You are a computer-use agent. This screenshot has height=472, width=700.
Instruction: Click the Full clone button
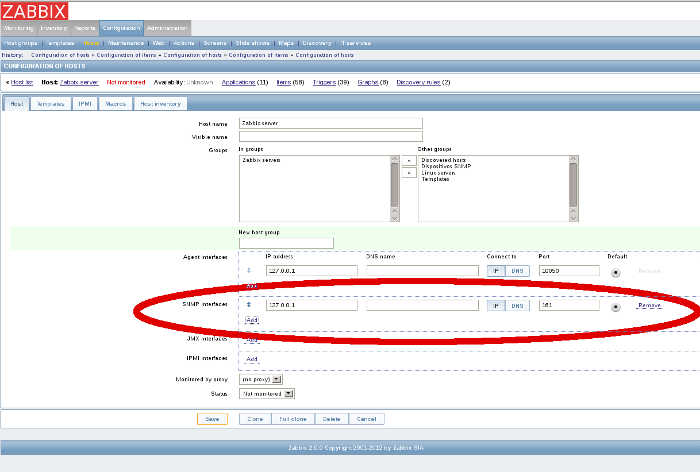tap(292, 419)
